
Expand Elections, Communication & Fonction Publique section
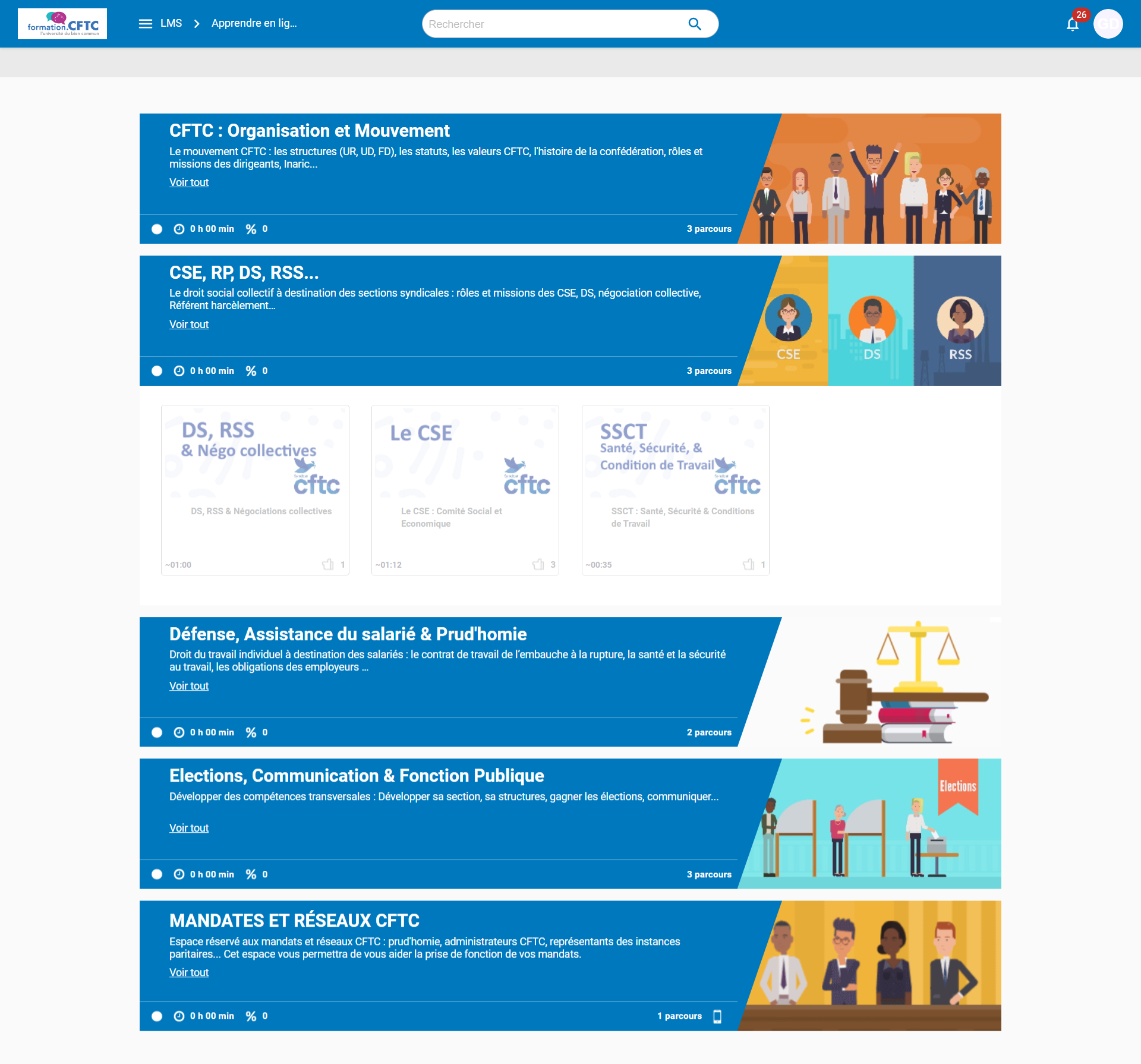click(x=357, y=776)
